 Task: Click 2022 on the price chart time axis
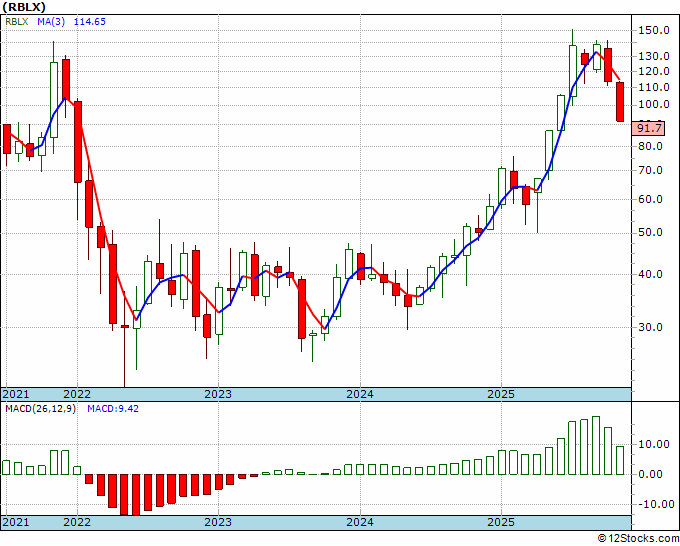click(77, 394)
